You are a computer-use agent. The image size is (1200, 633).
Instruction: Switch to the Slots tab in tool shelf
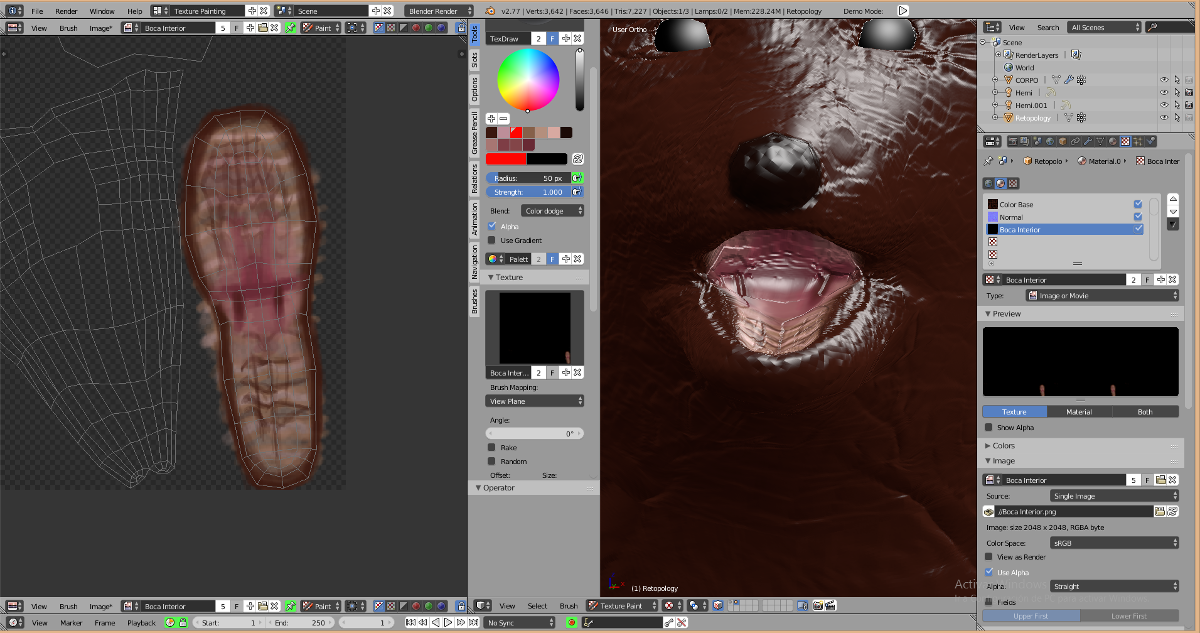tap(475, 59)
